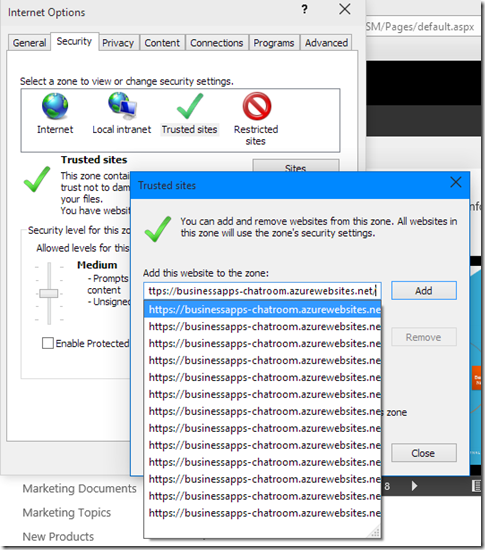Open the Connections tab
The height and width of the screenshot is (550, 485).
216,43
